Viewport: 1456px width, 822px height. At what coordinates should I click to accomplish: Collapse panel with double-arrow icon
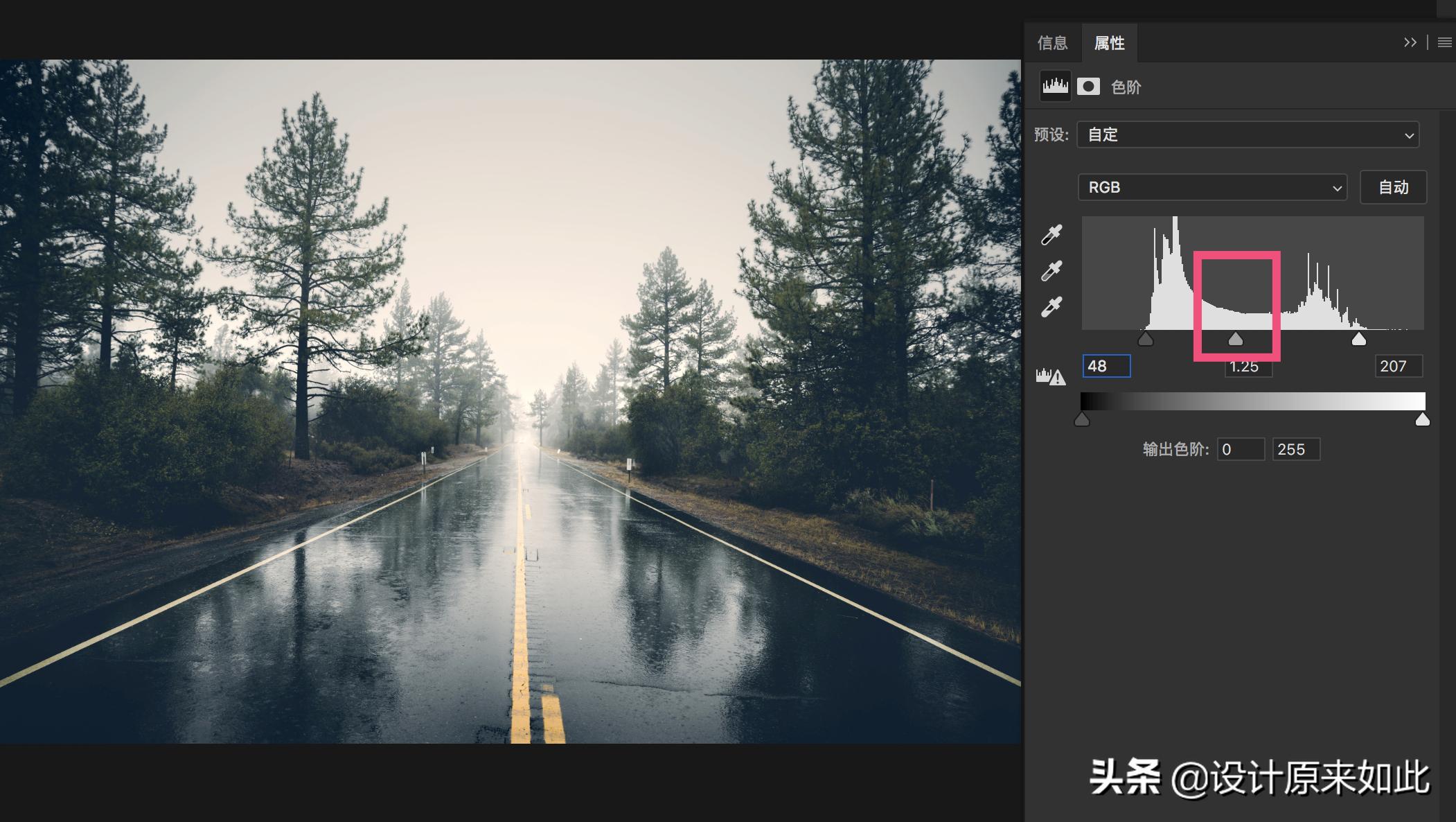[x=1410, y=43]
